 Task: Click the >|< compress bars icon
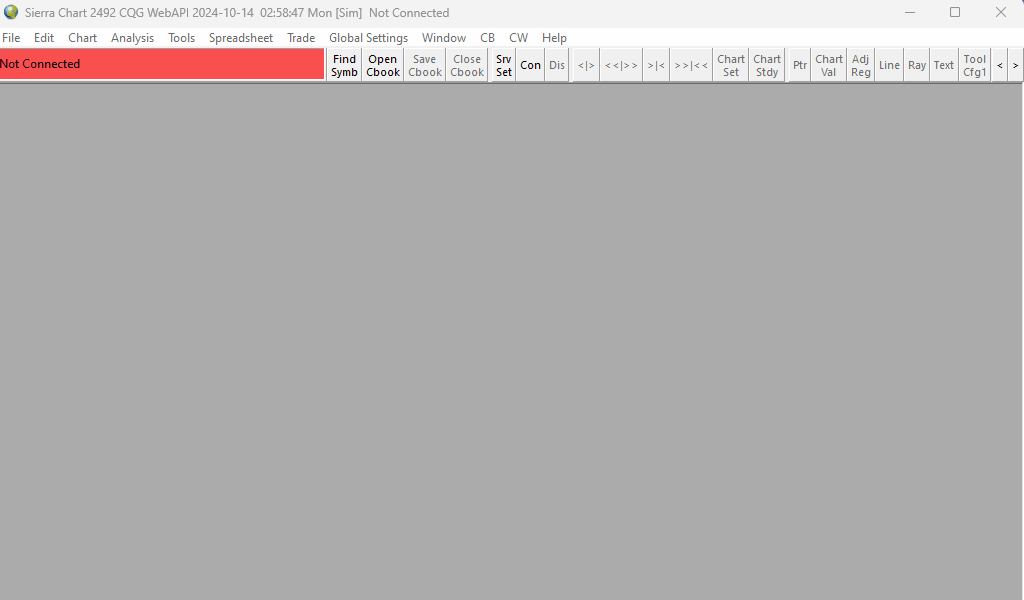click(656, 65)
